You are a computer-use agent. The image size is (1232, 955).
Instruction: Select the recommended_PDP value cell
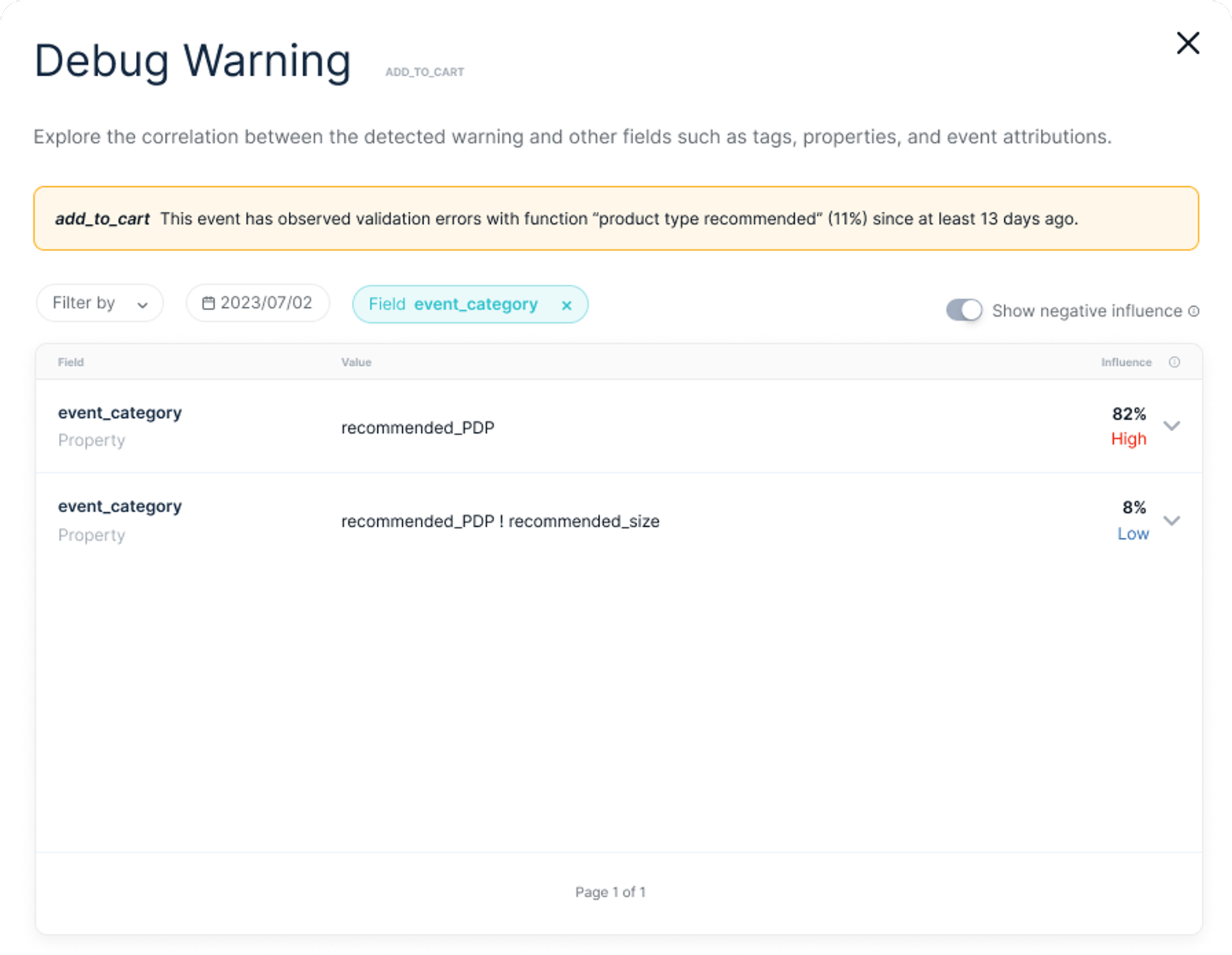click(x=418, y=427)
